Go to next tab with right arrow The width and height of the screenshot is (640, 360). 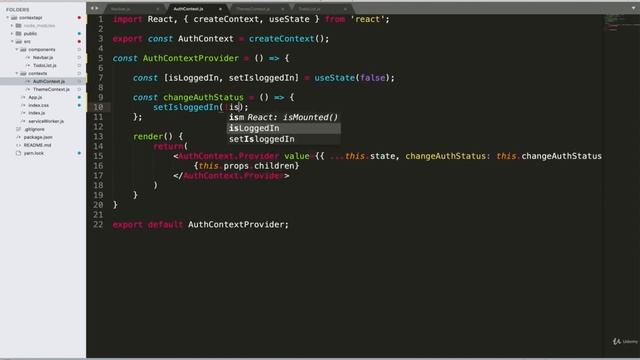click(97, 8)
